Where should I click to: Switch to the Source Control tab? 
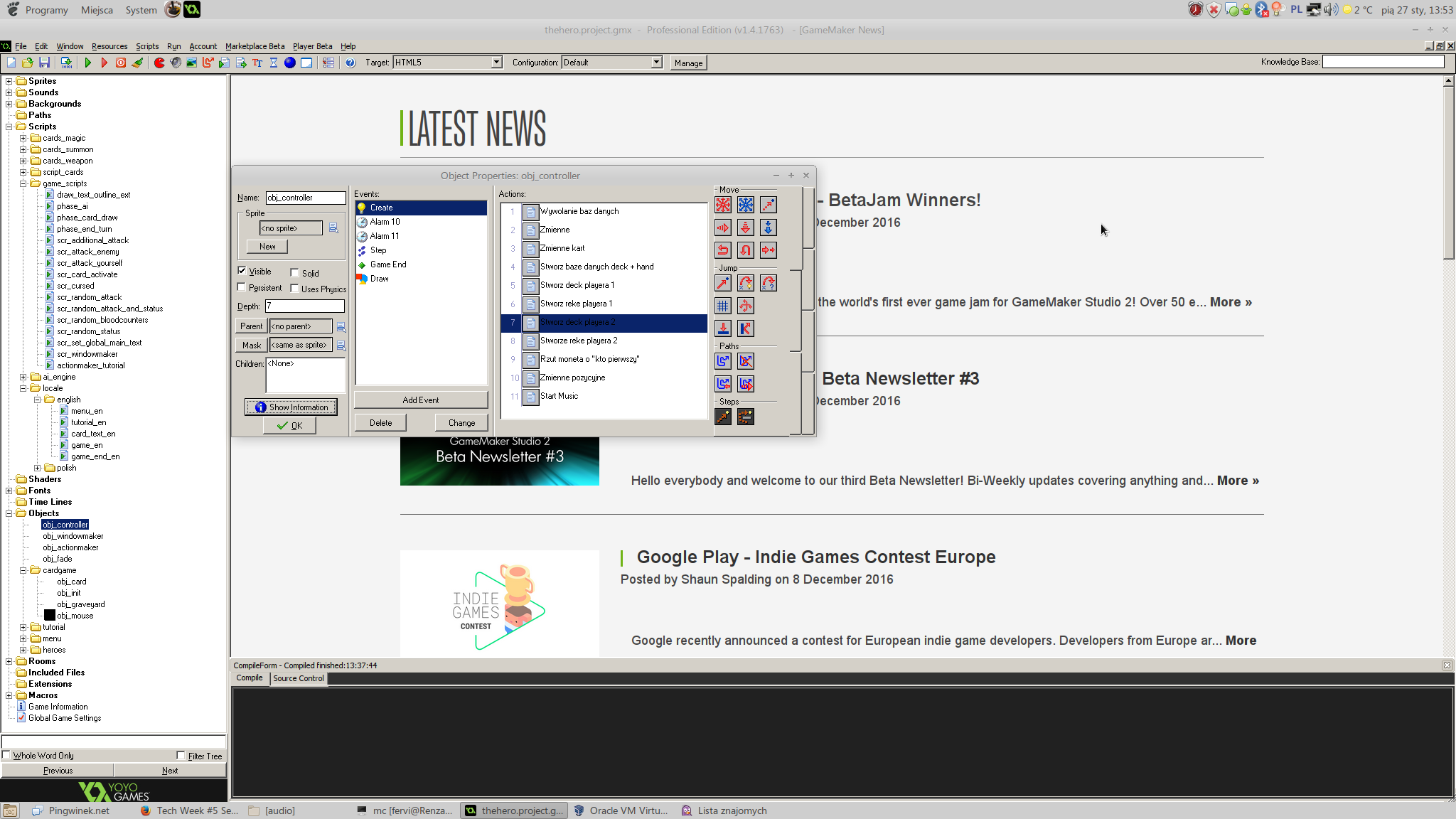[x=298, y=678]
